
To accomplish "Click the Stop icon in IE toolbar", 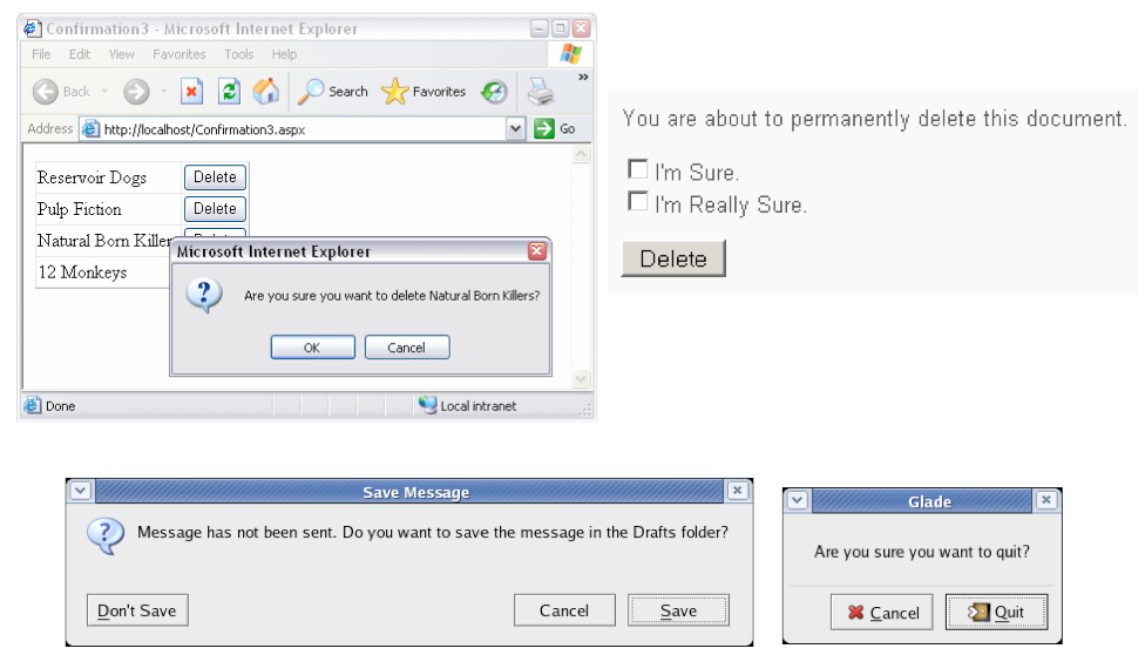I will [192, 92].
